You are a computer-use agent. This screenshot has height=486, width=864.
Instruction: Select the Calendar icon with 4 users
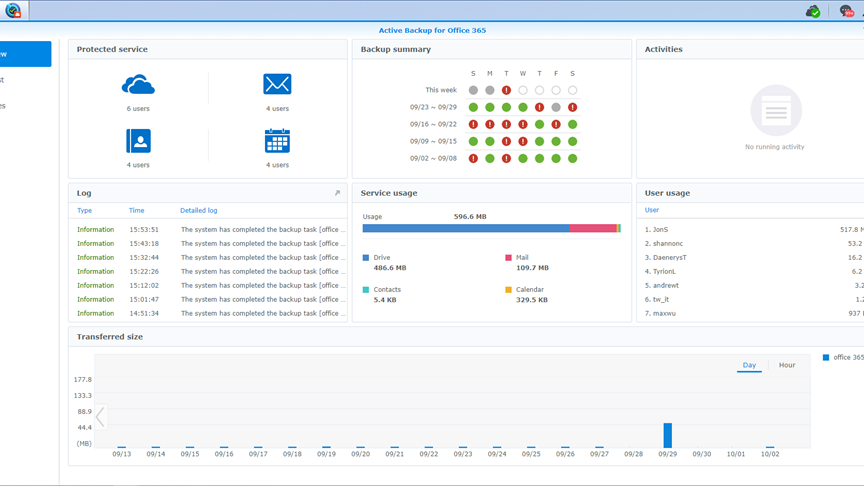[x=277, y=141]
